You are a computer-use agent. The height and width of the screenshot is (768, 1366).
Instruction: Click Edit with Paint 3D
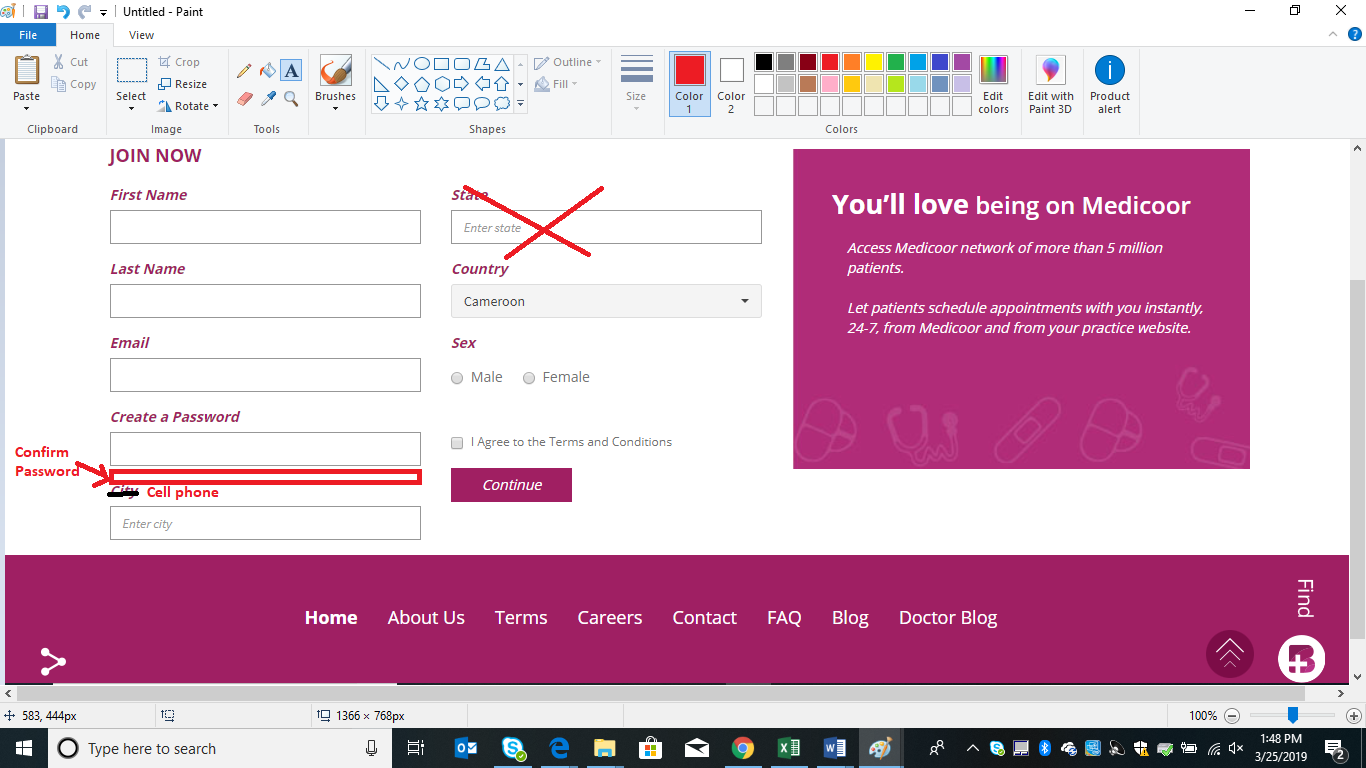click(x=1050, y=84)
